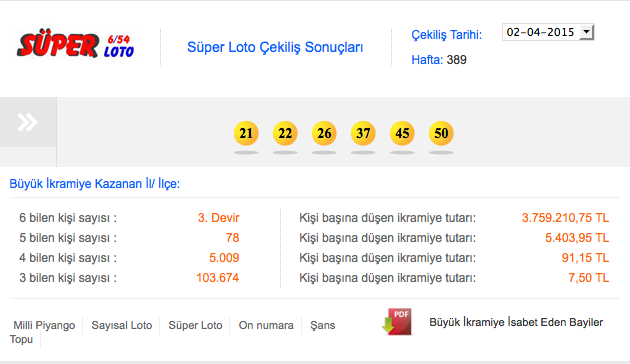Click the 3.759.210,75 TL prize amount
This screenshot has height=364, width=630.
coord(565,218)
